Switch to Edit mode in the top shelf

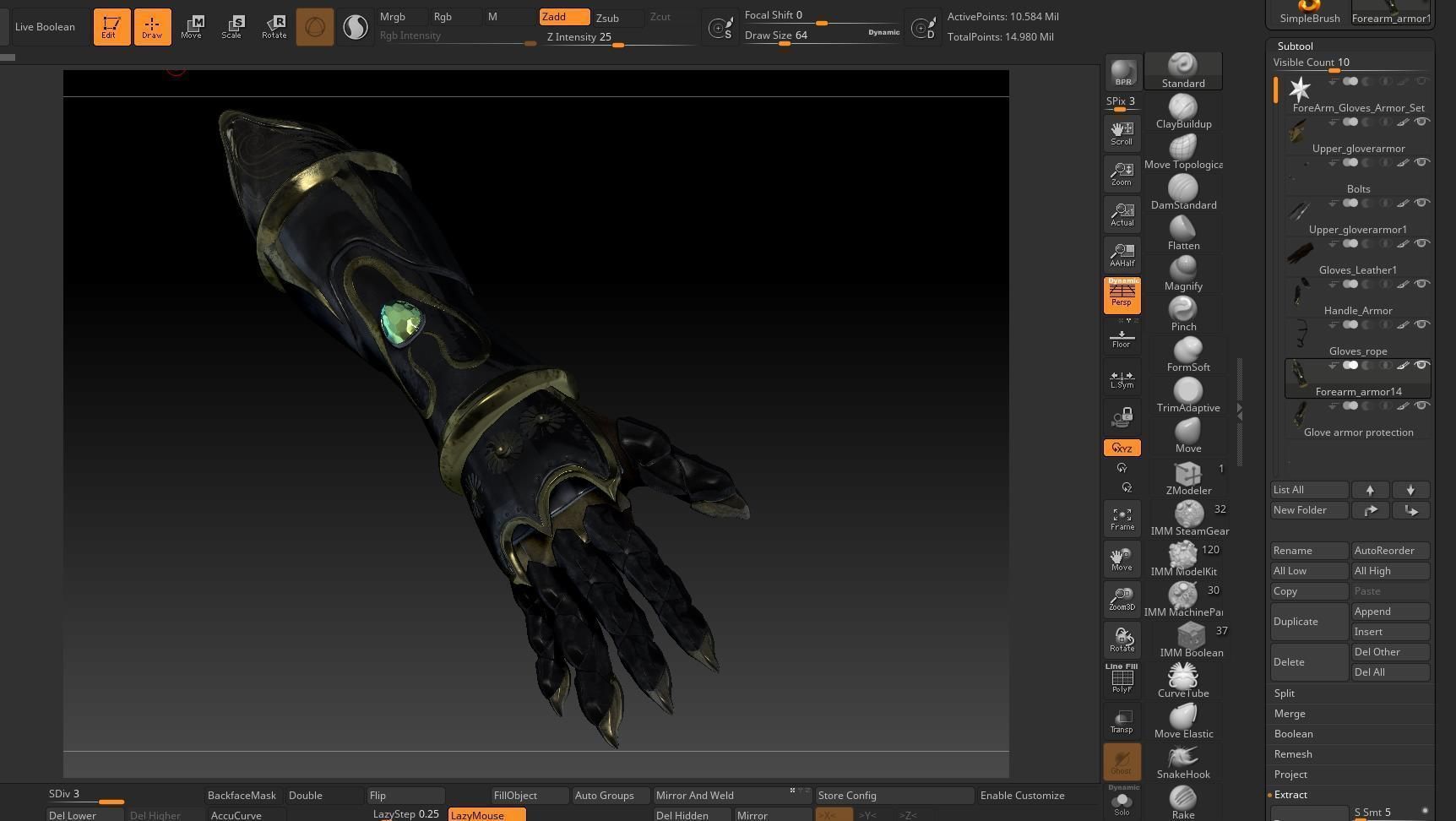tap(111, 26)
